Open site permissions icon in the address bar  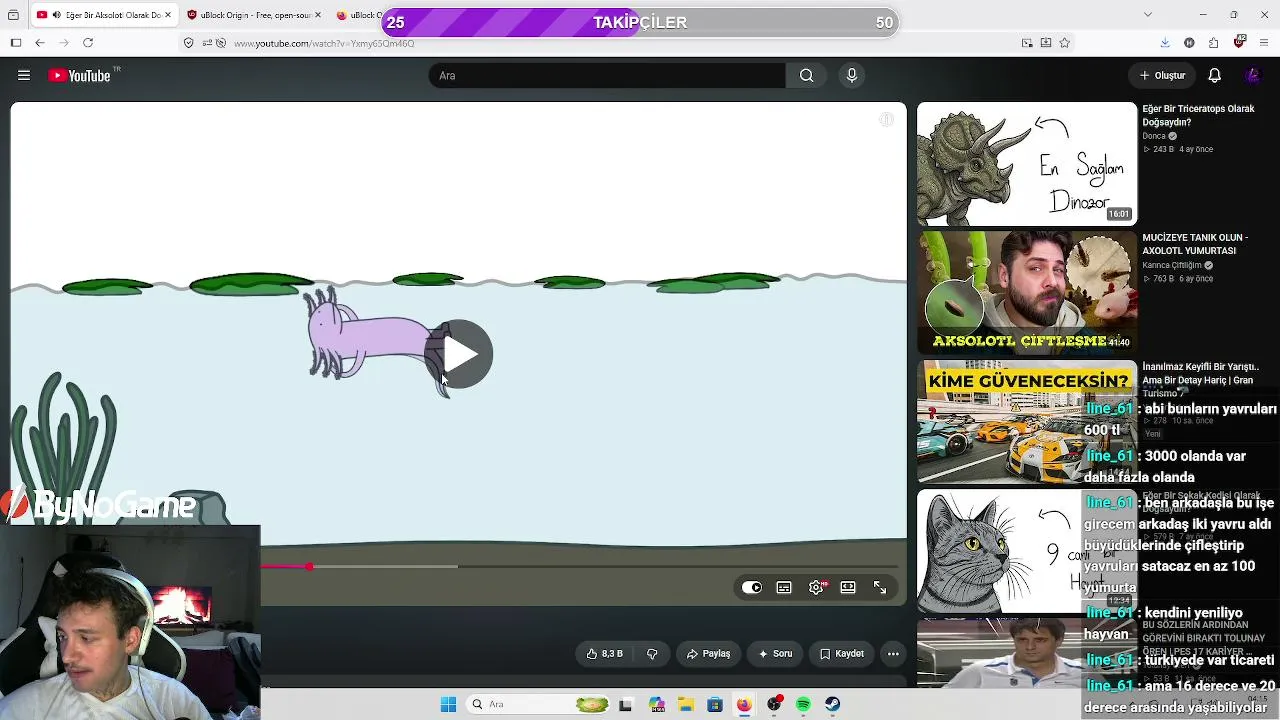[208, 43]
